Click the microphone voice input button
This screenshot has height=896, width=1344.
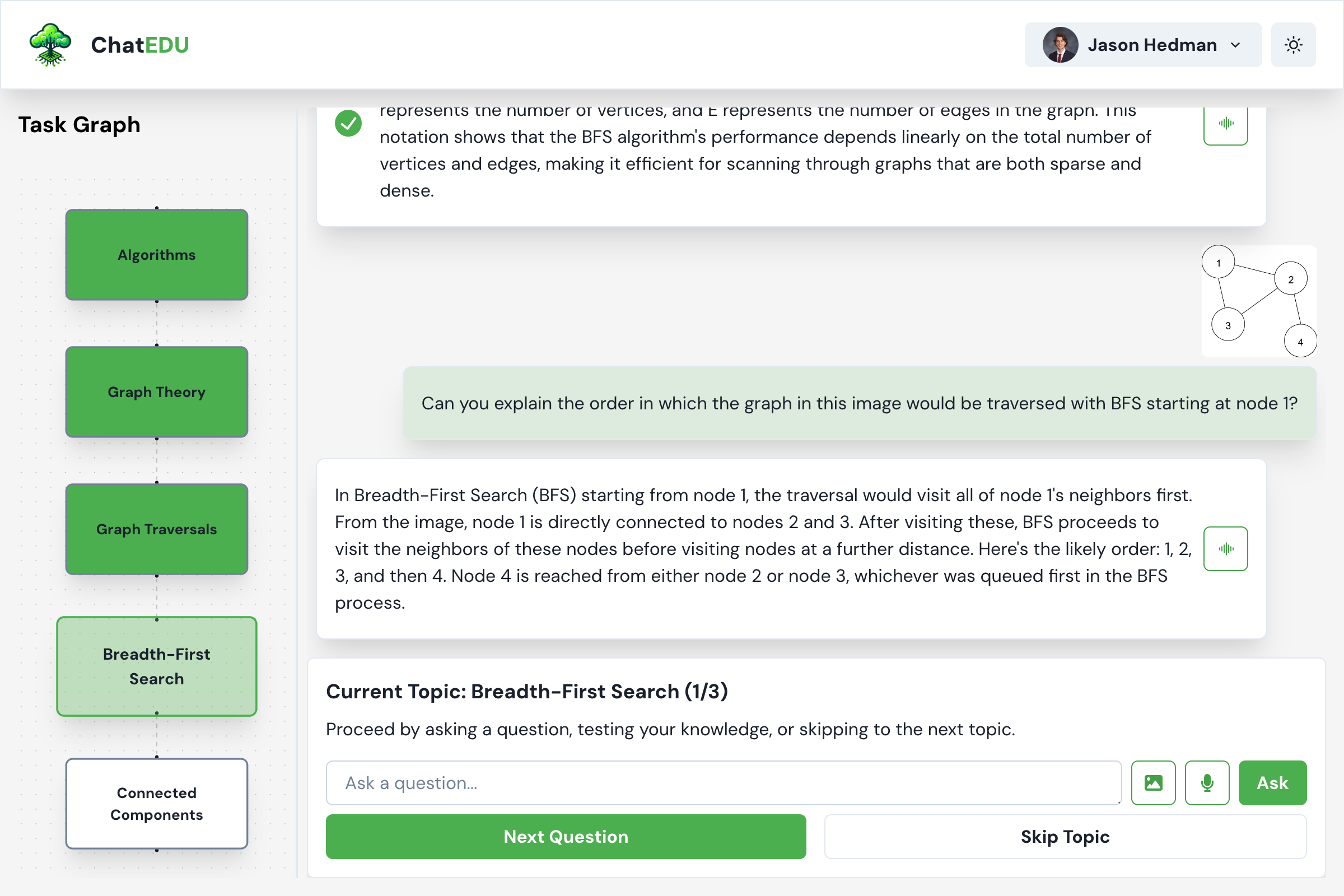(1207, 782)
